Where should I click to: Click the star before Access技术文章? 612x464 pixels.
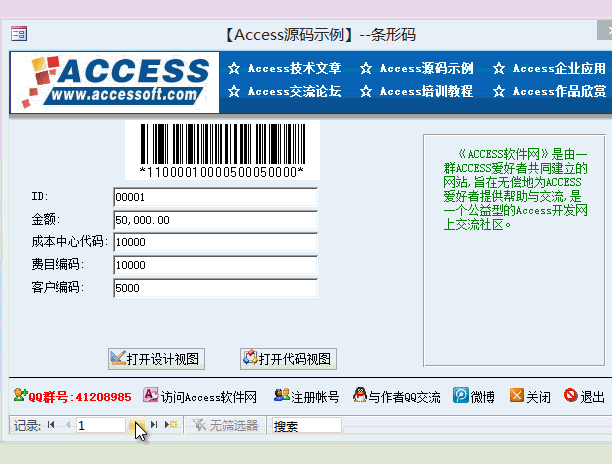(234, 68)
